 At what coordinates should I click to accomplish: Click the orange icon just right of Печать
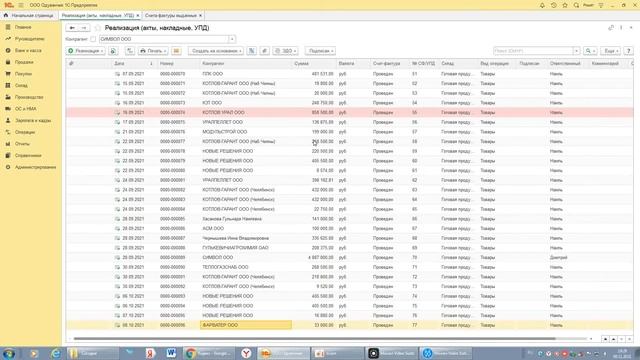(176, 51)
